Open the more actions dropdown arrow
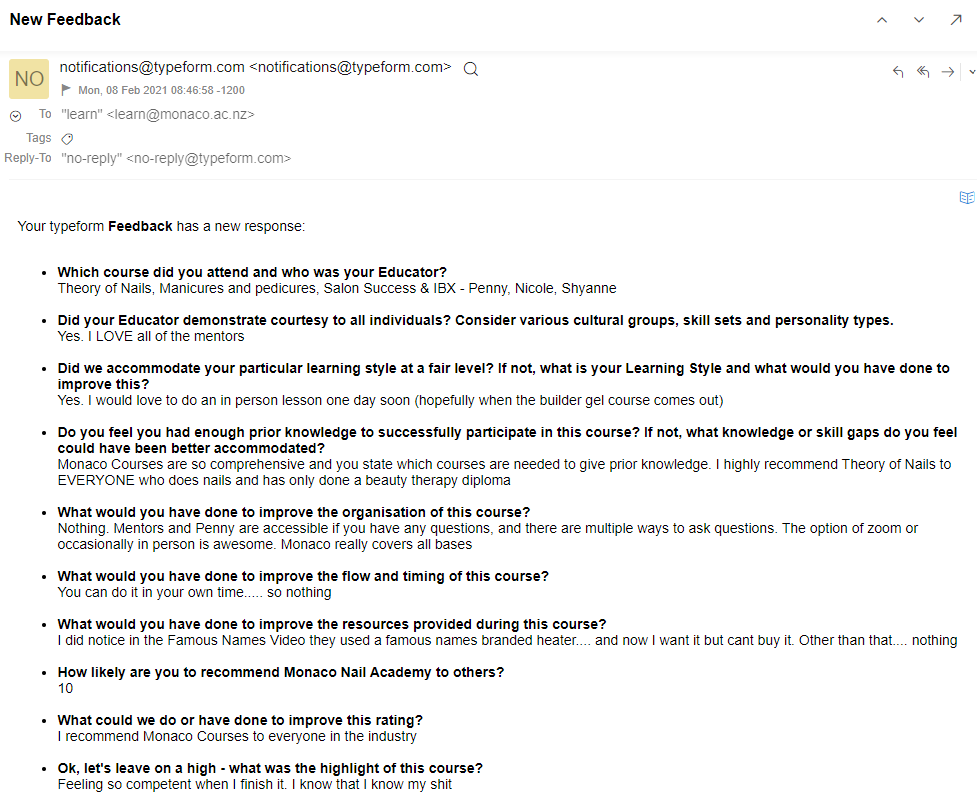The height and width of the screenshot is (807, 977). 972,72
